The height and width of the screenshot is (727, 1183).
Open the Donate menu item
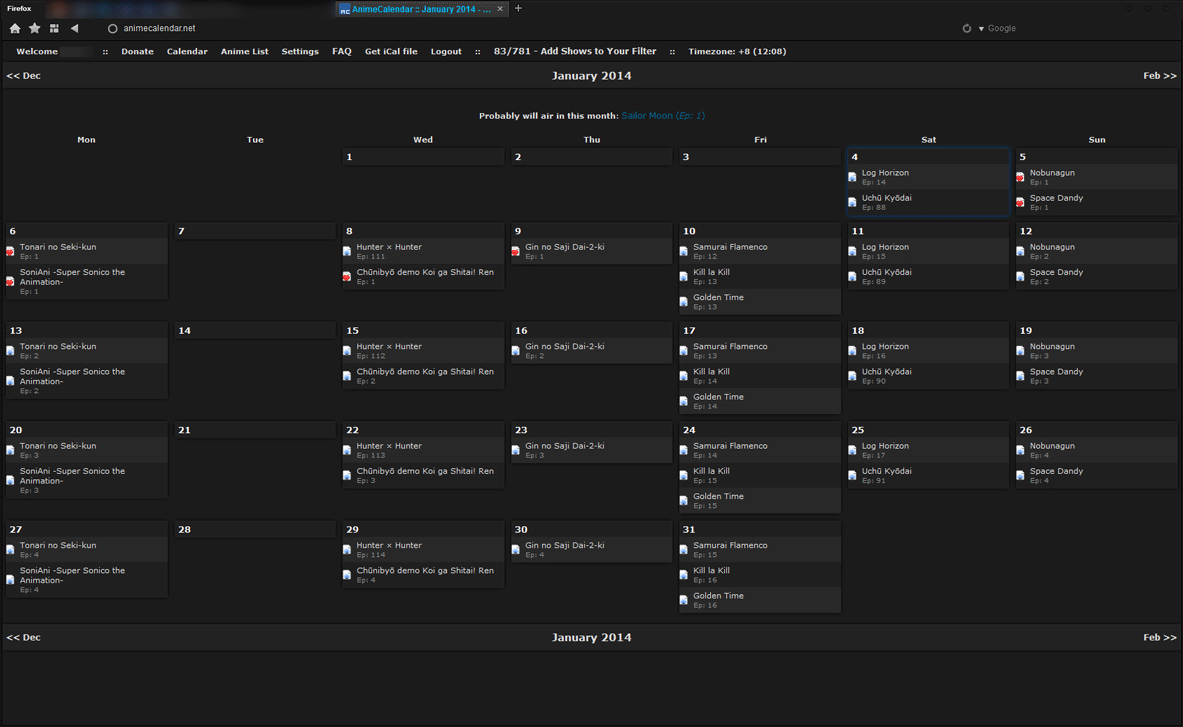pos(137,51)
